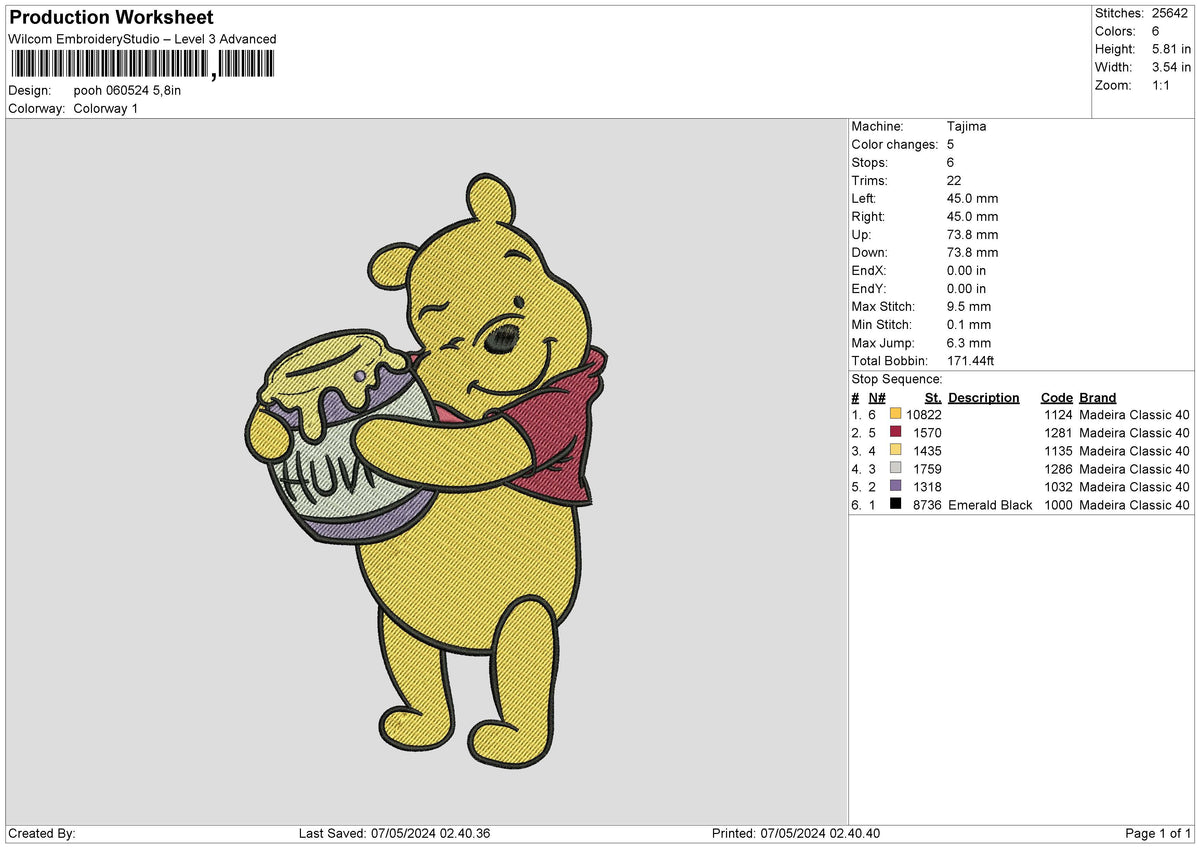
Task: Click the gray color swatch for stop 4
Action: [895, 469]
